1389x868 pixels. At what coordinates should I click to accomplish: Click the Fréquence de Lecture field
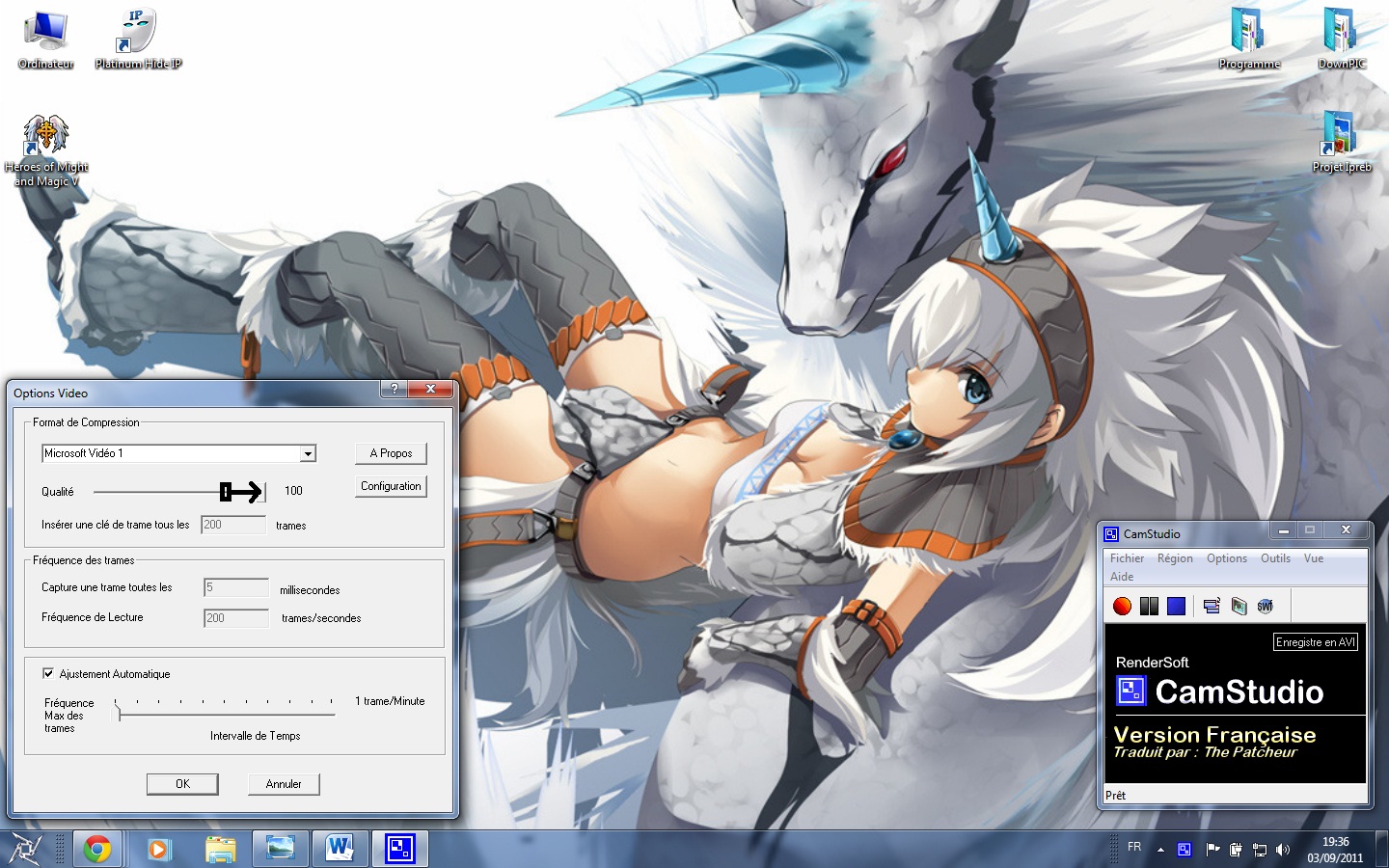click(x=236, y=618)
